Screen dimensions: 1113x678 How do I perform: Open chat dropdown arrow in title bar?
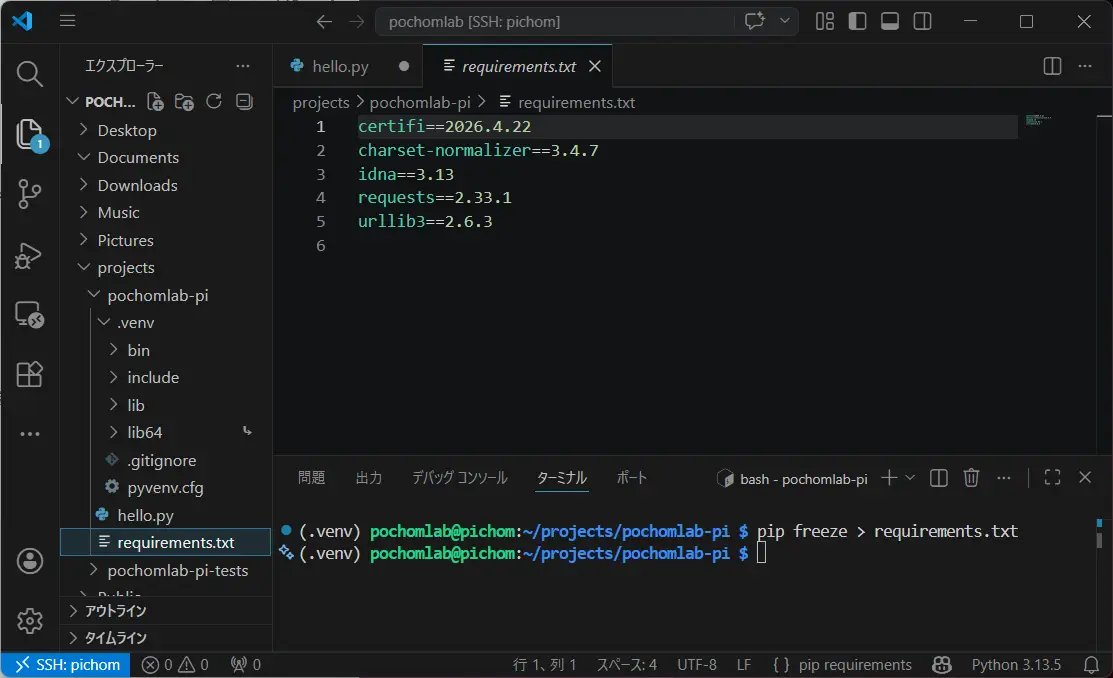(x=784, y=21)
